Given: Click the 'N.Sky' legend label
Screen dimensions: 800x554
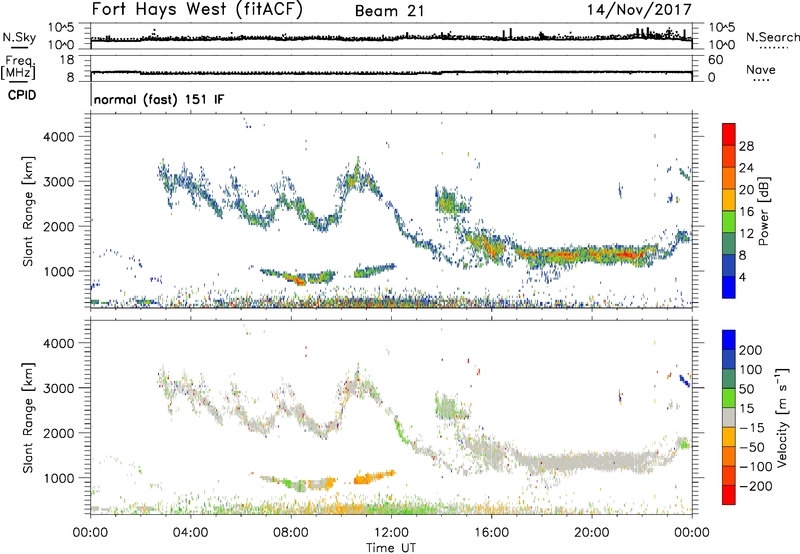Looking at the screenshot, I should [19, 37].
